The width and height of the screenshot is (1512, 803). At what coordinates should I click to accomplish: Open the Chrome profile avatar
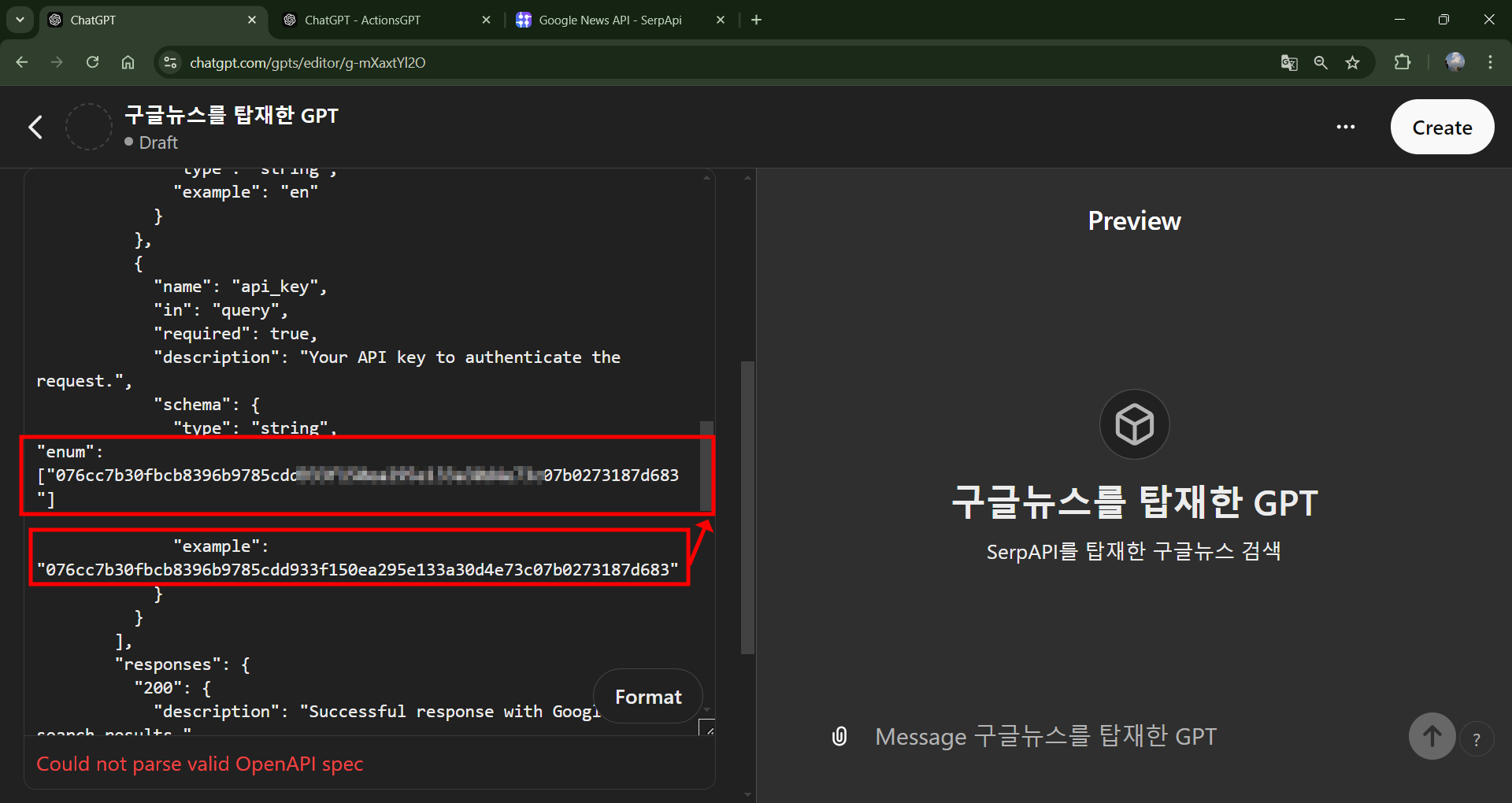point(1455,62)
